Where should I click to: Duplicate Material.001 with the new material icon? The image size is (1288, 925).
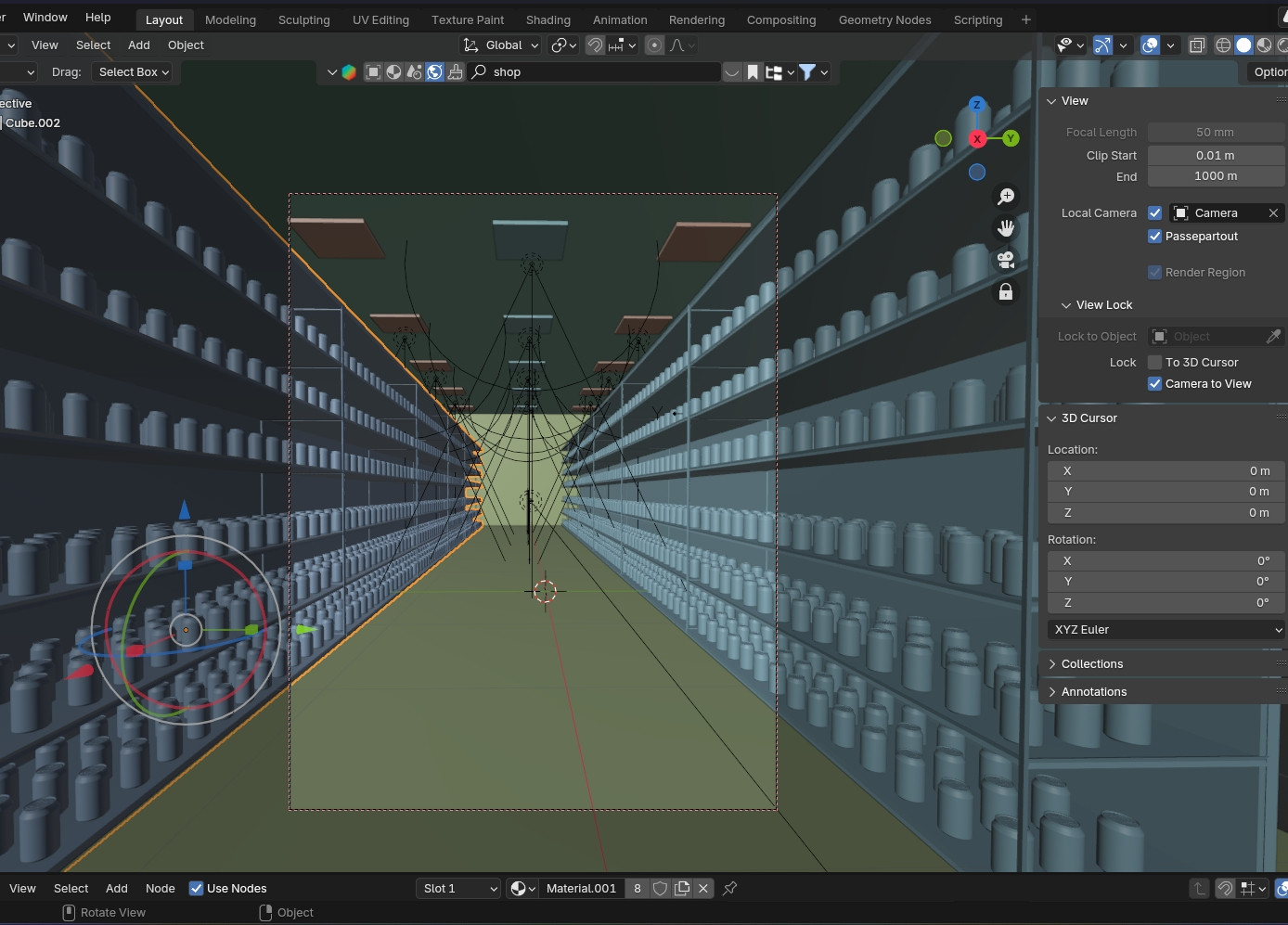(682, 888)
